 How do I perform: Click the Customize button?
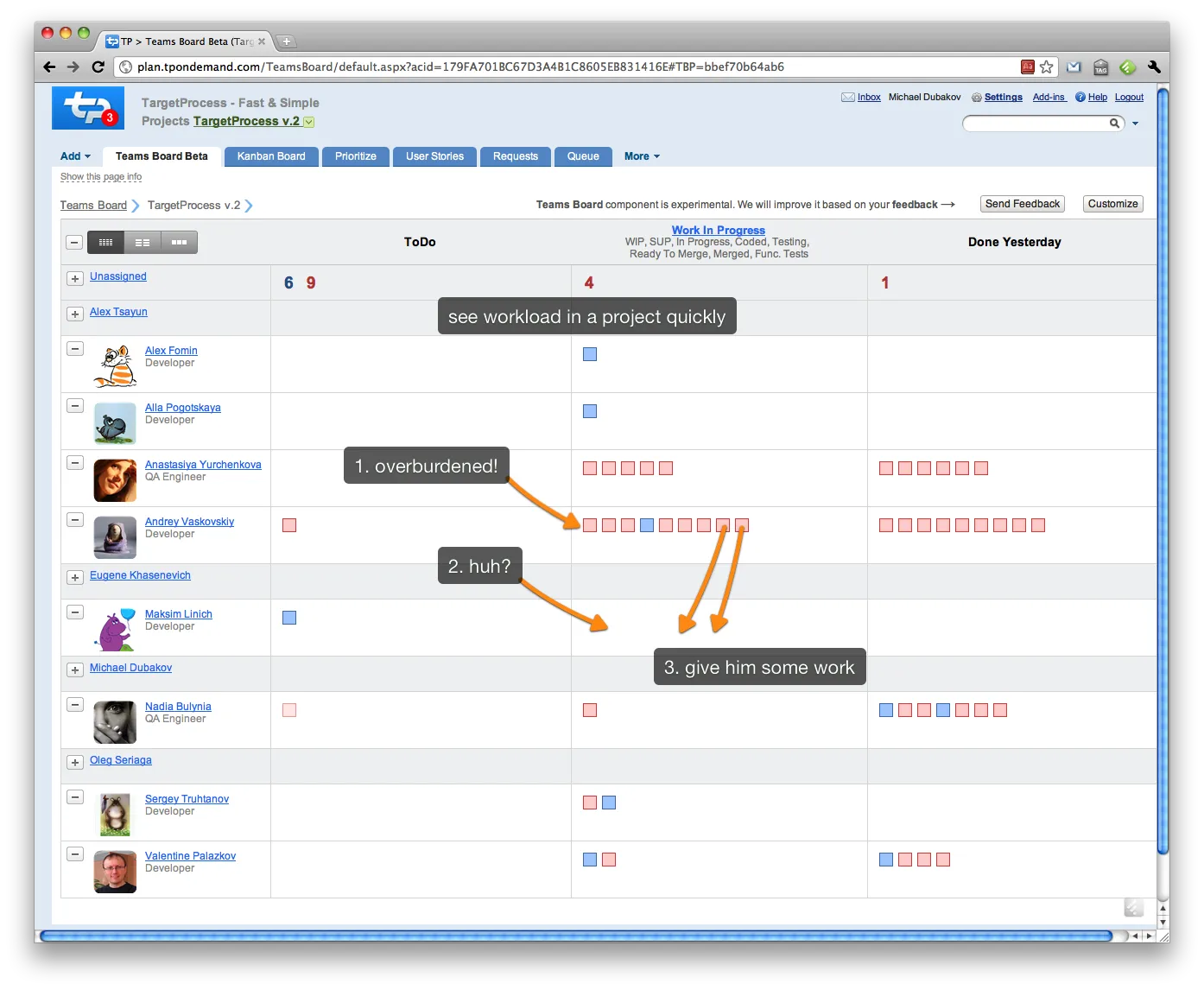1112,204
